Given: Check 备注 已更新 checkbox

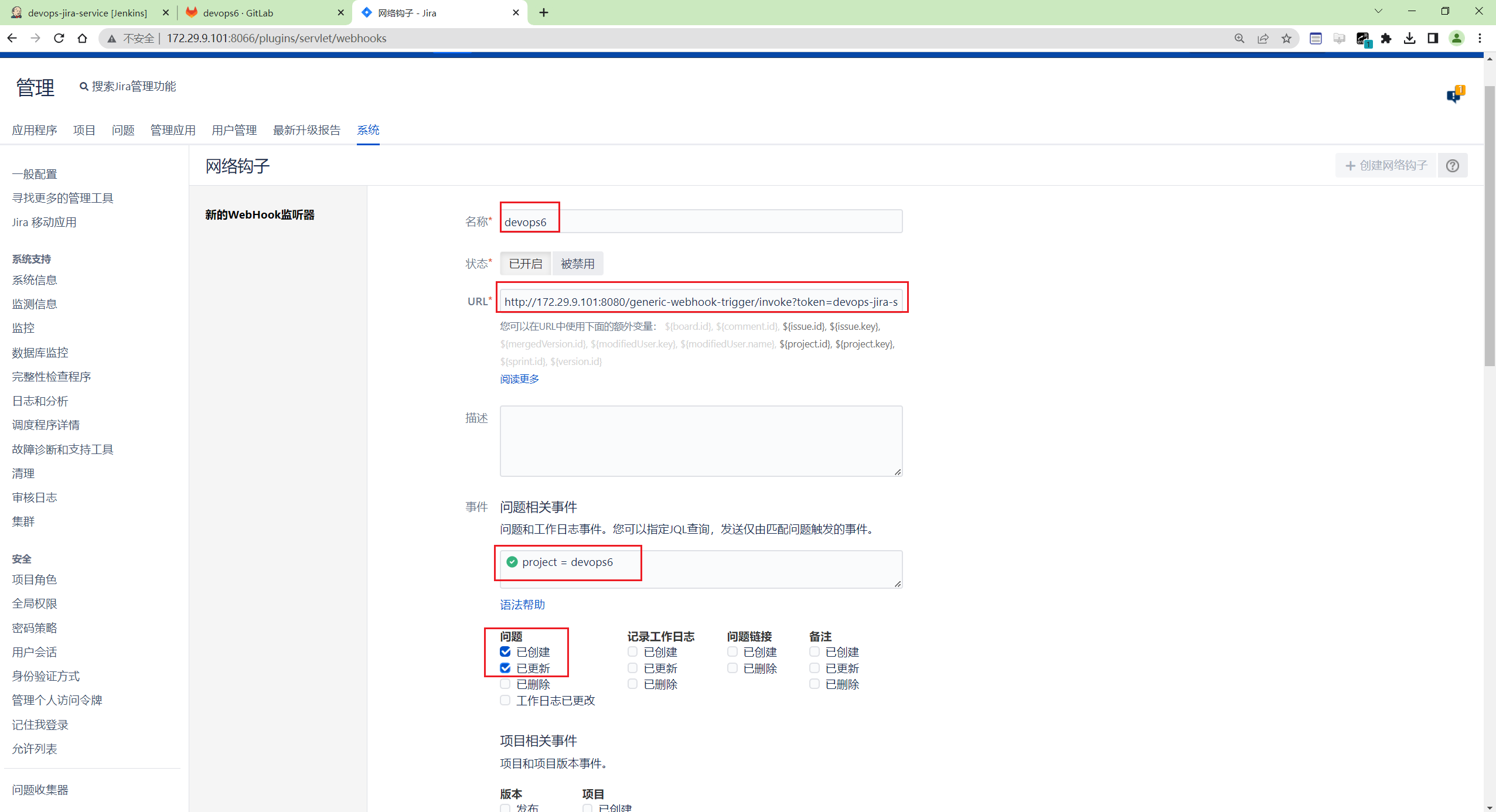Looking at the screenshot, I should coord(814,668).
